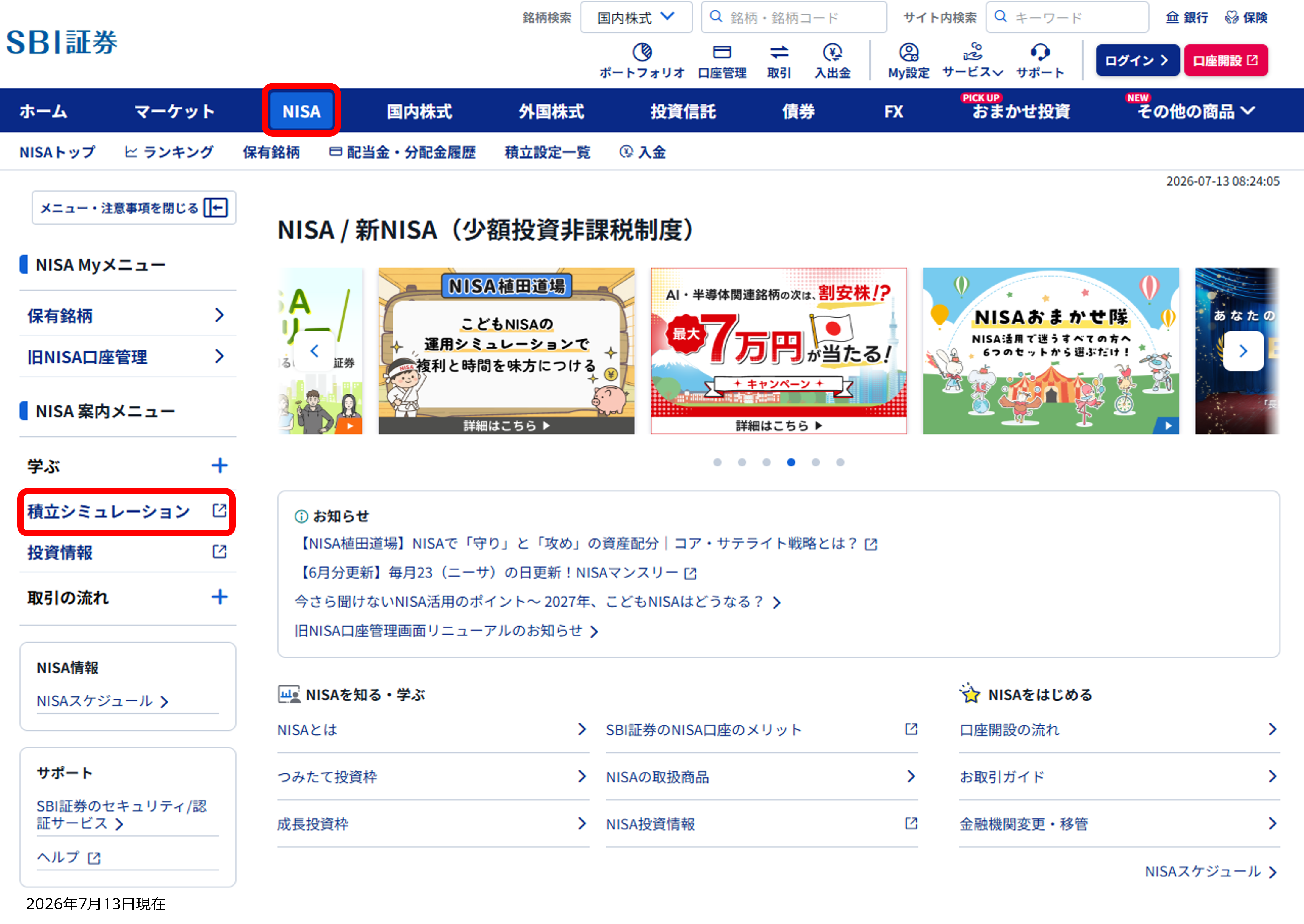This screenshot has height=924, width=1304.
Task: Open the NISAとは link
Action: (x=433, y=729)
